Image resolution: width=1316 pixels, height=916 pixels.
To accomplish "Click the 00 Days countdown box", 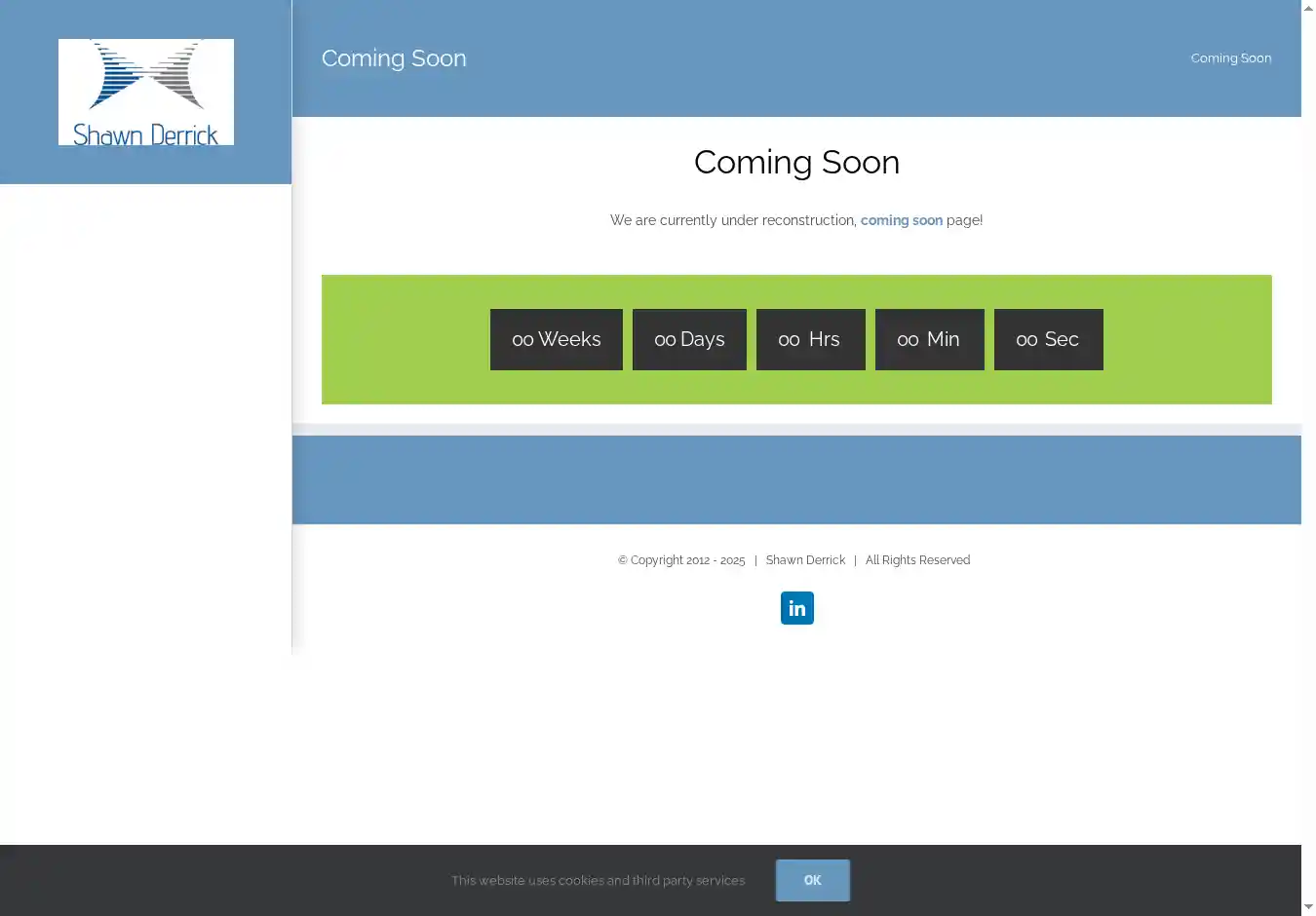I will click(x=689, y=339).
